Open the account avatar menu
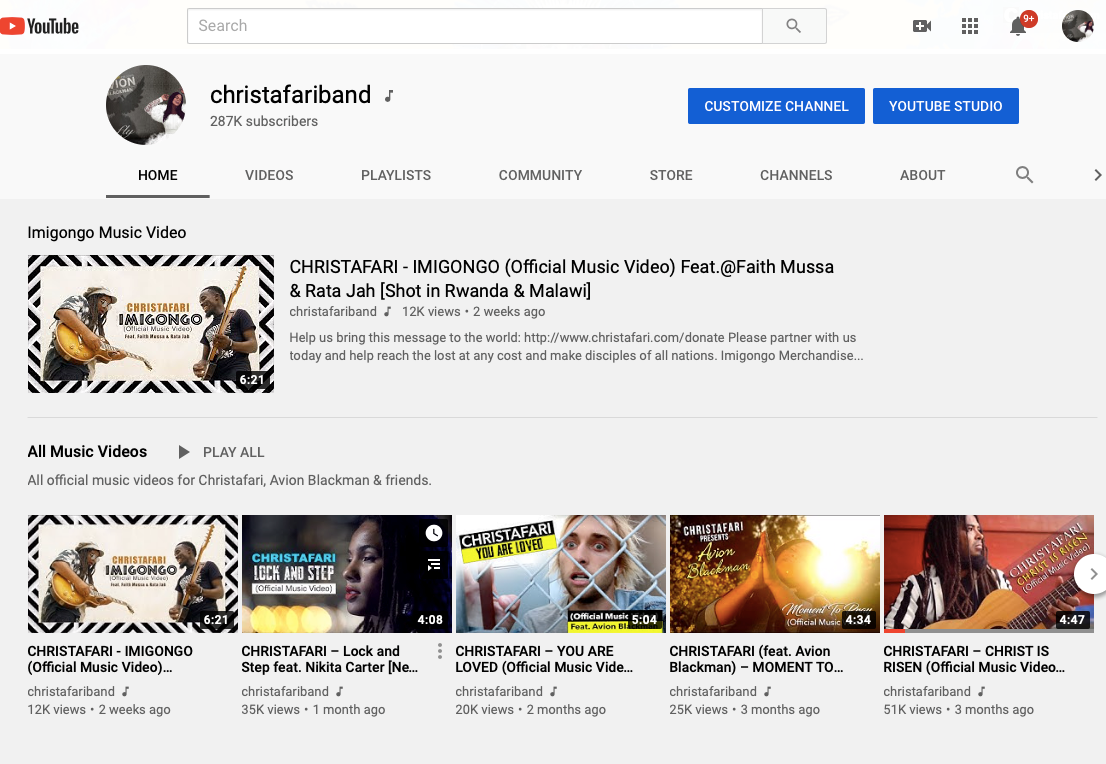 pos(1077,26)
